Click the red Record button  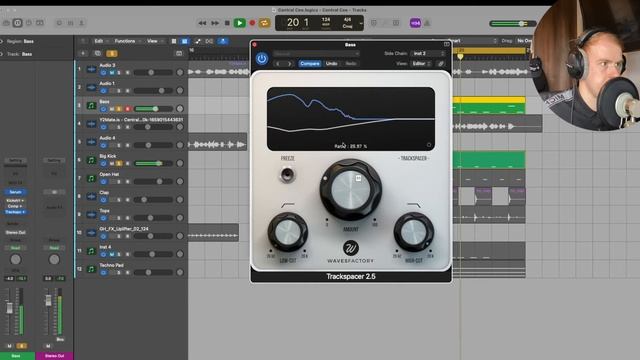252,23
